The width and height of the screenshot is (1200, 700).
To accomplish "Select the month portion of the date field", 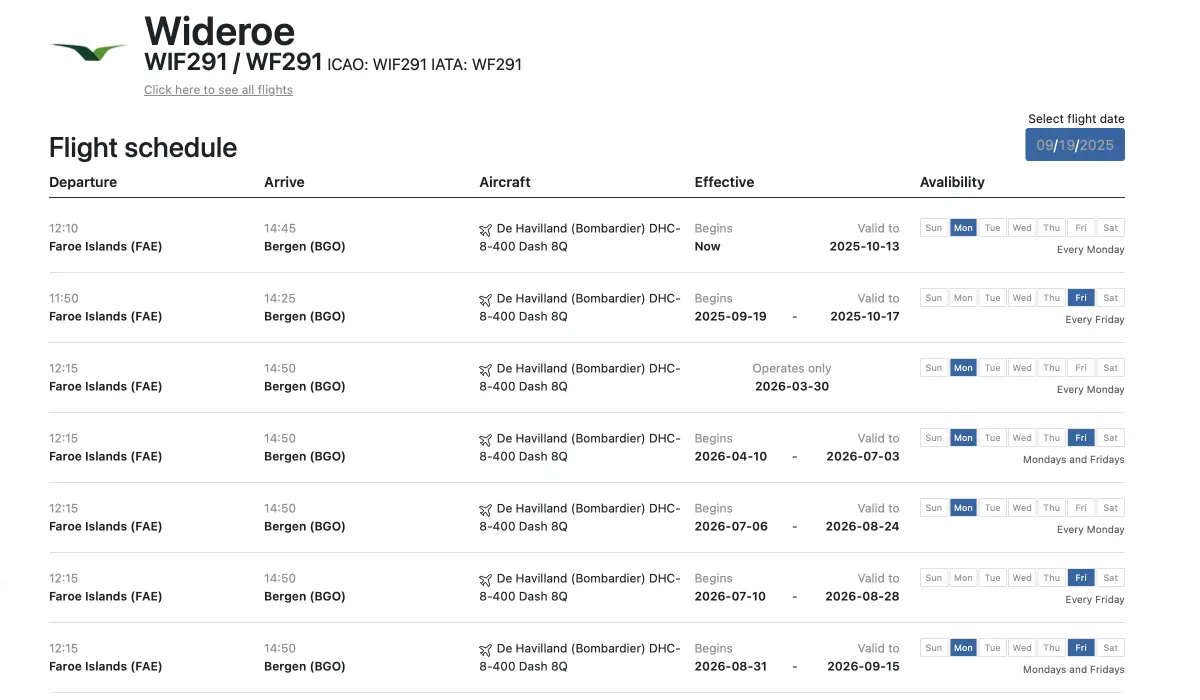I will point(1045,145).
